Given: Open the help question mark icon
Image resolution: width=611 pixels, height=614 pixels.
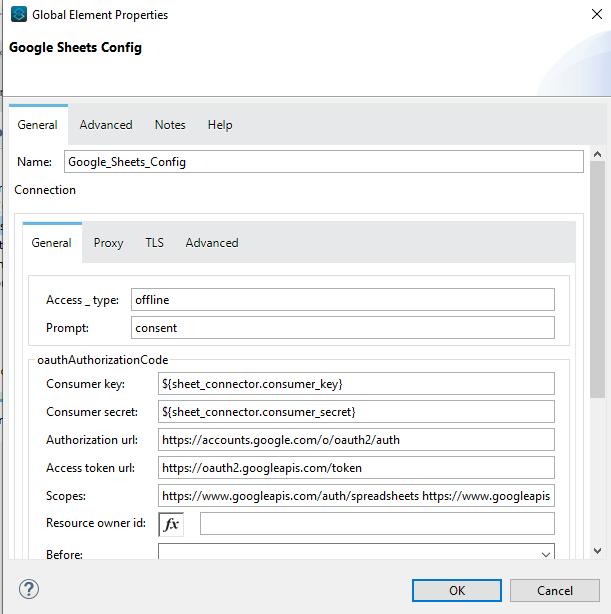Looking at the screenshot, I should tap(29, 589).
